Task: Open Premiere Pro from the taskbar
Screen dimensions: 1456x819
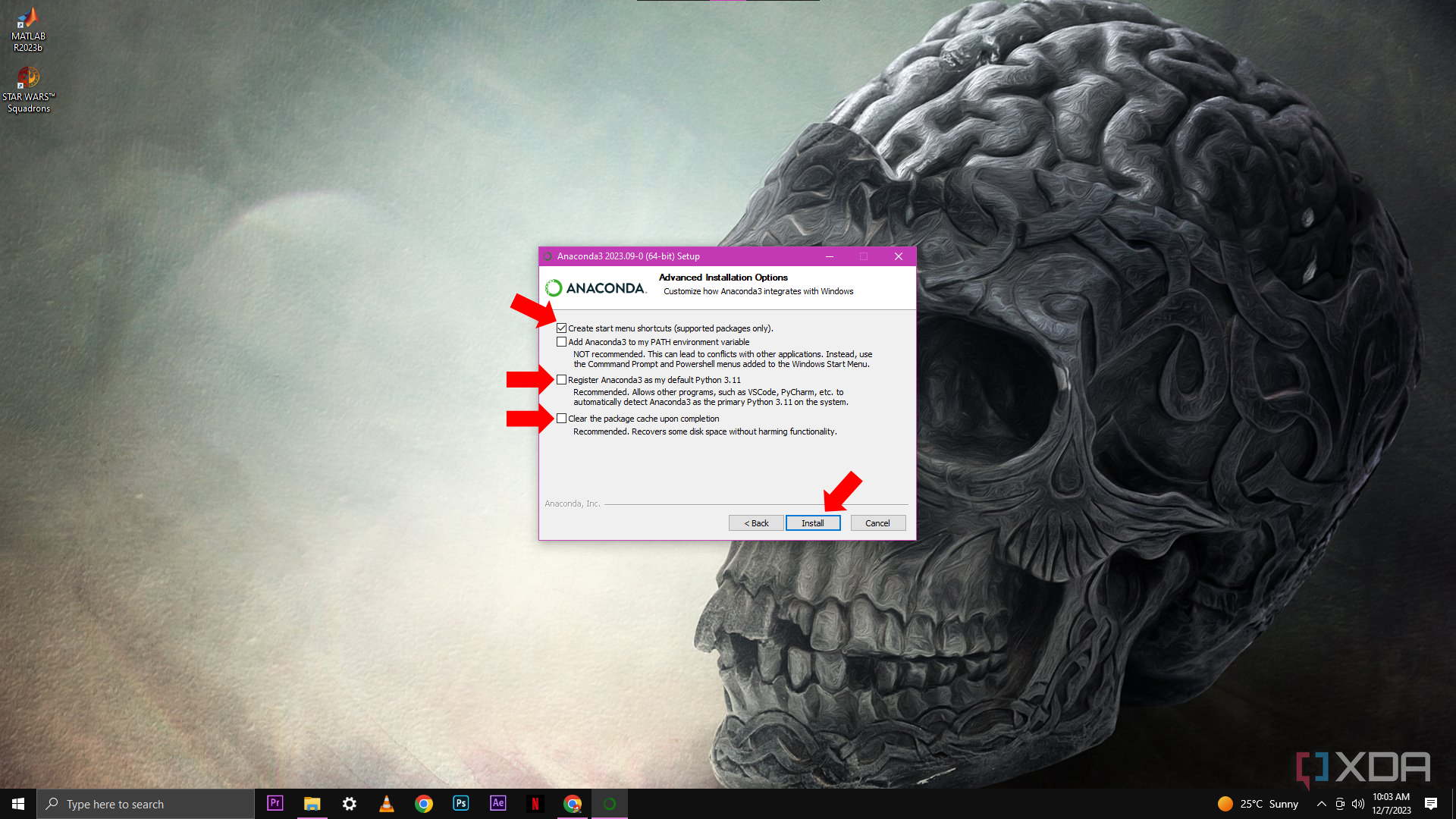Action: click(x=275, y=804)
